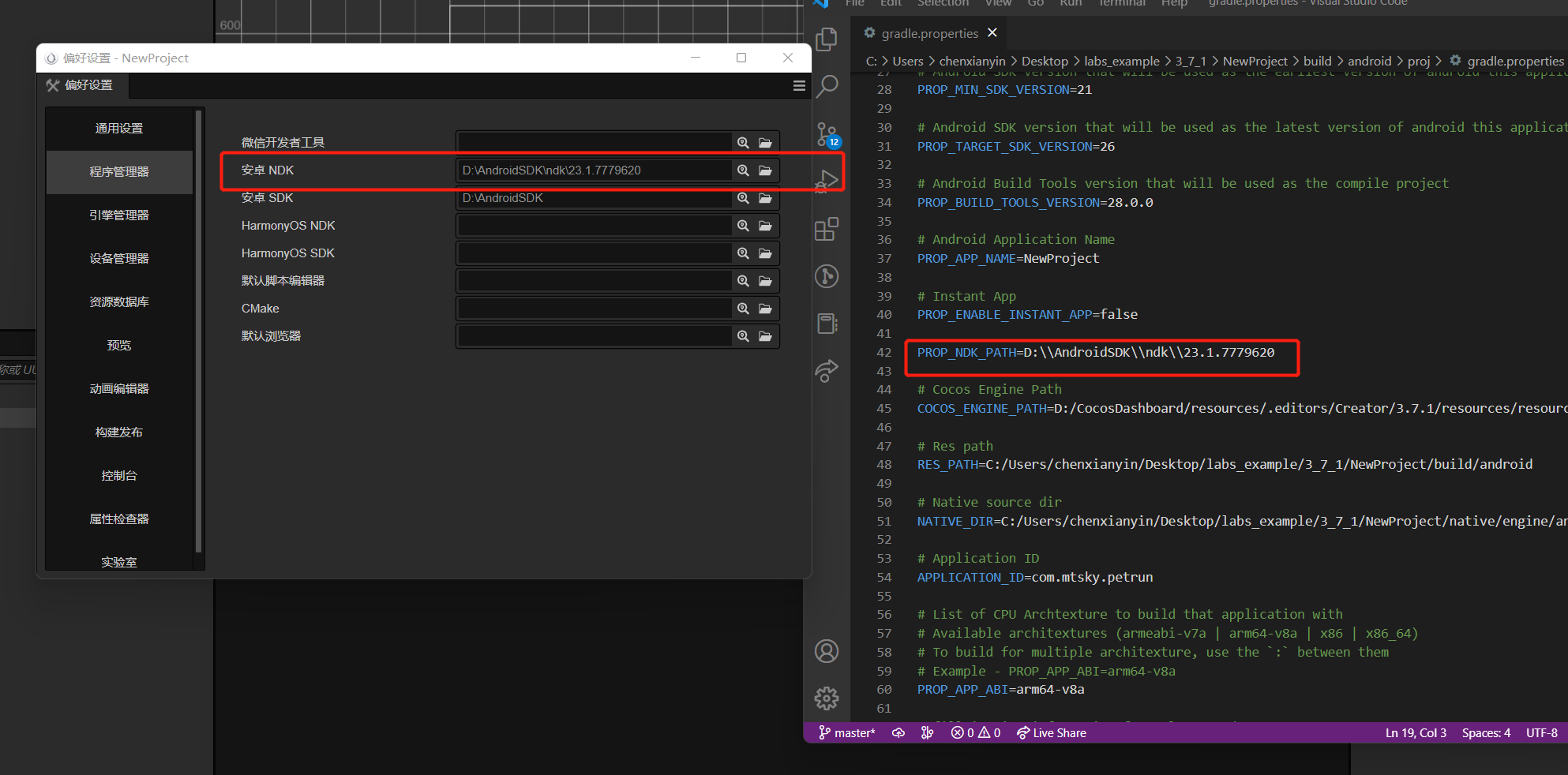Click the APPLICATION_ID=com.mtsky.petrun line

1035,578
